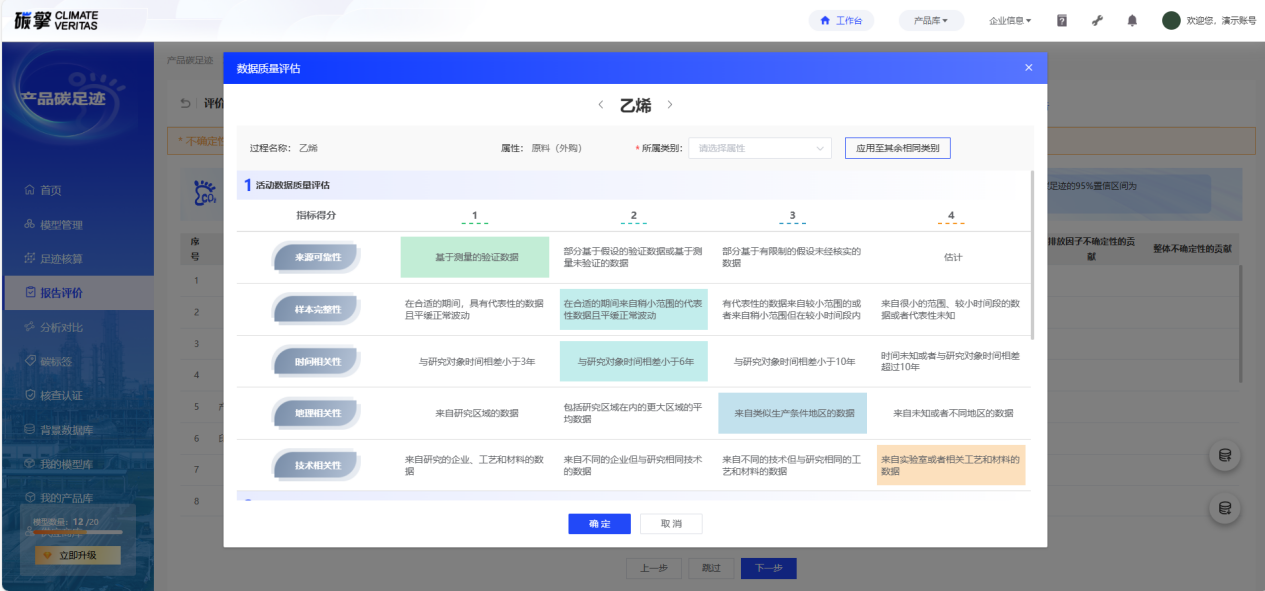Viewport: 1265px width, 591px height.
Task: Click the lower database floating icon
Action: tap(1223, 508)
